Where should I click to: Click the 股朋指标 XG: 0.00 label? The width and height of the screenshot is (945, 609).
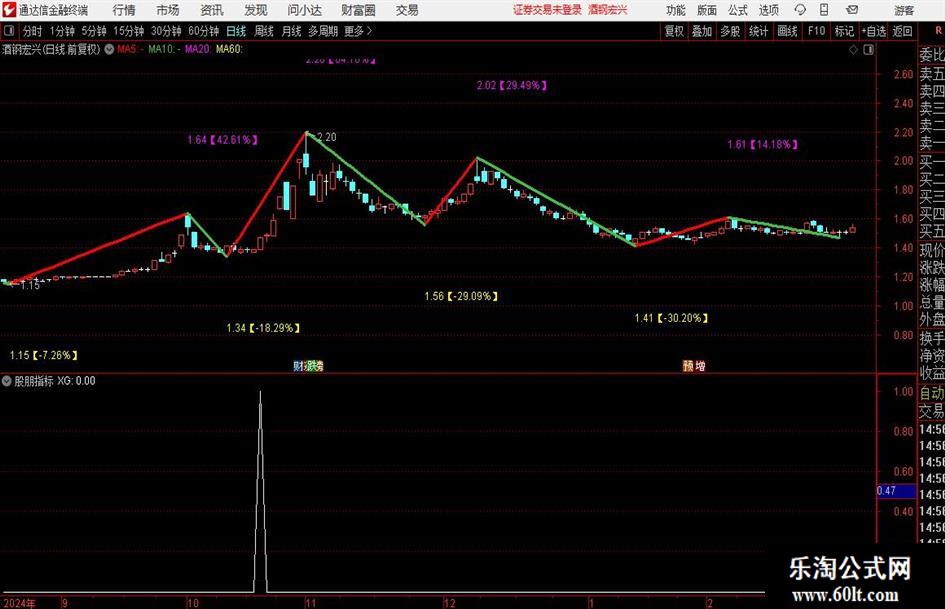tap(55, 380)
